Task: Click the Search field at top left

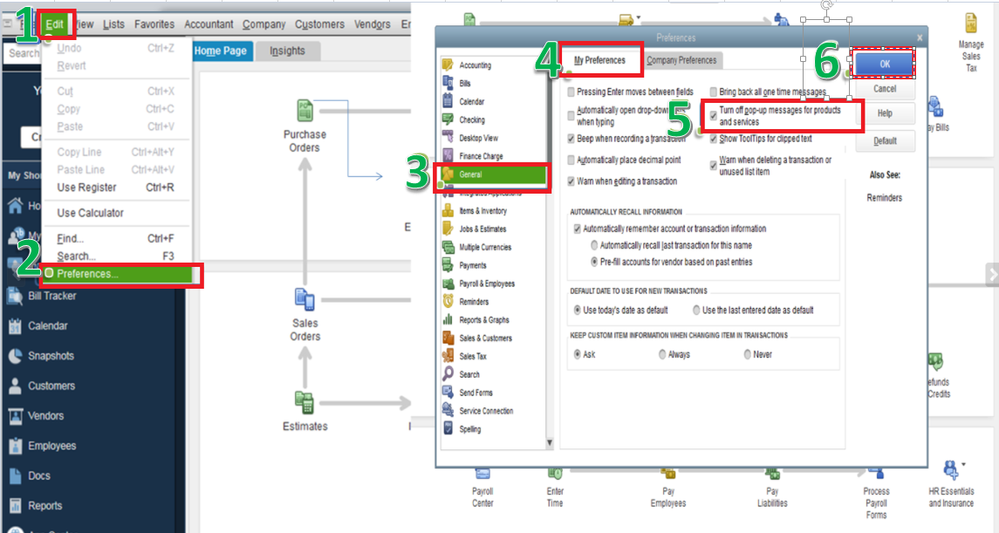Action: [x=23, y=53]
